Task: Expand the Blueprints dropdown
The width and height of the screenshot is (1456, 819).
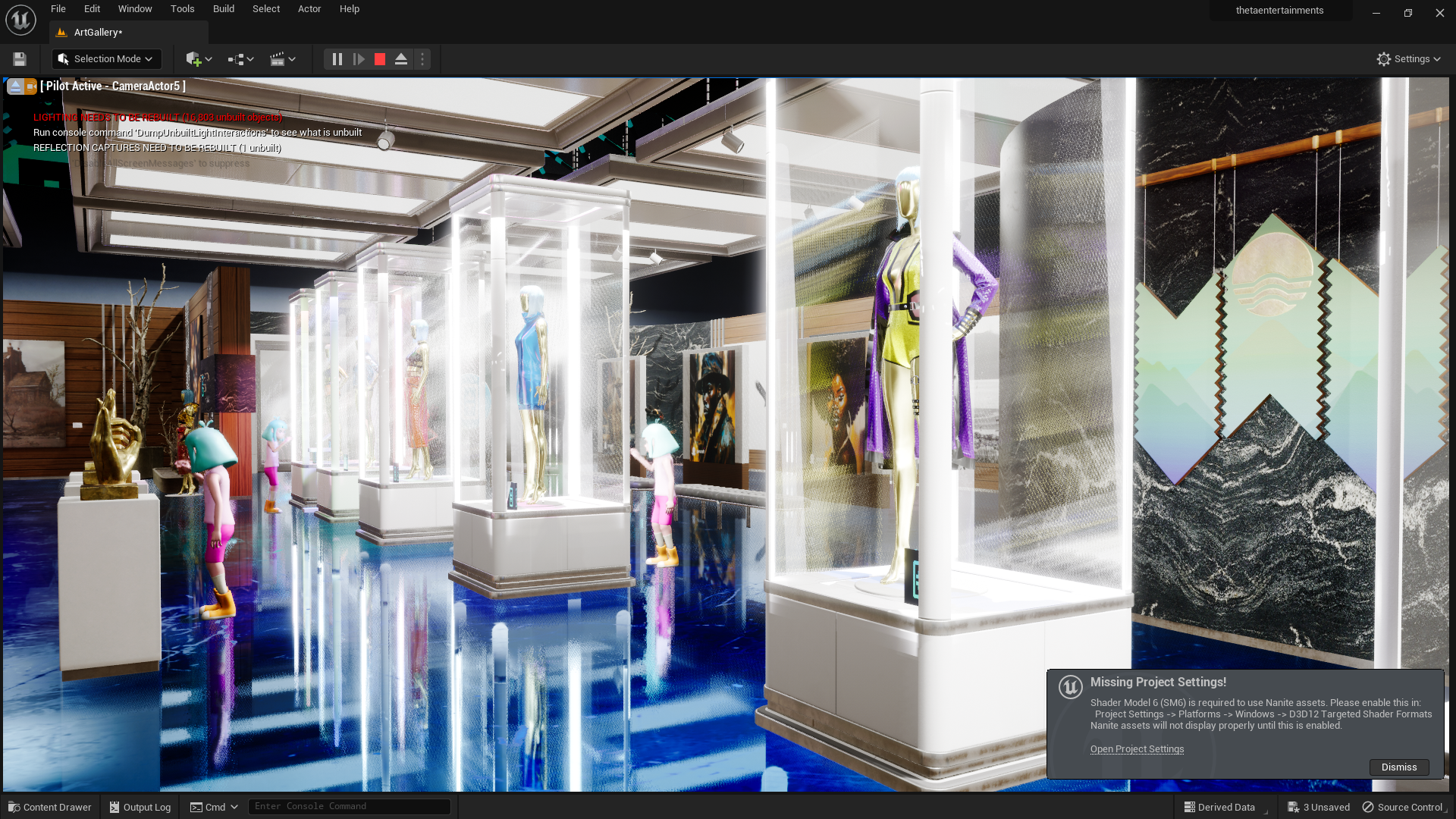Action: click(x=241, y=59)
